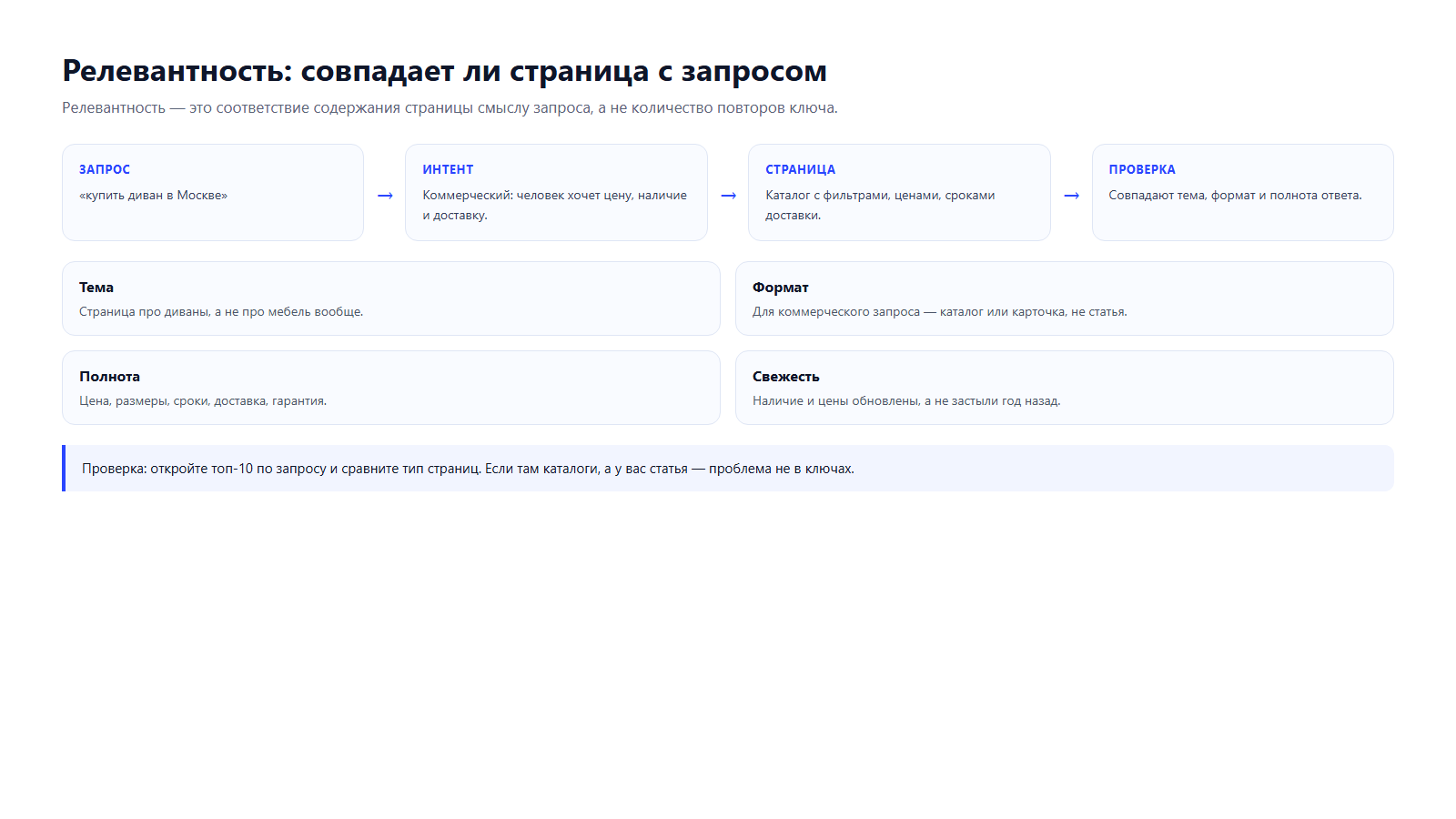Select the 'ИНТЕНТ' card label
Viewport: 1456px width, 819px height.
point(448,169)
